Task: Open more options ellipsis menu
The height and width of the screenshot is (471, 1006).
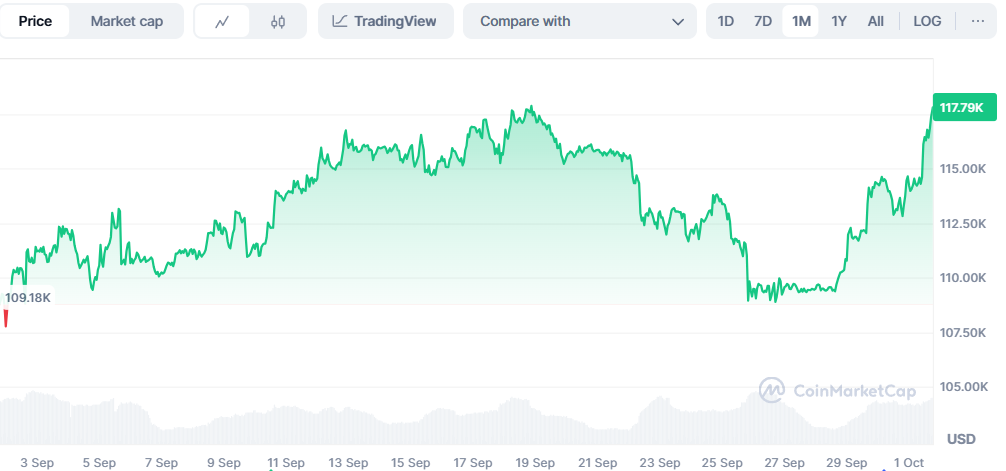Action: pos(978,21)
